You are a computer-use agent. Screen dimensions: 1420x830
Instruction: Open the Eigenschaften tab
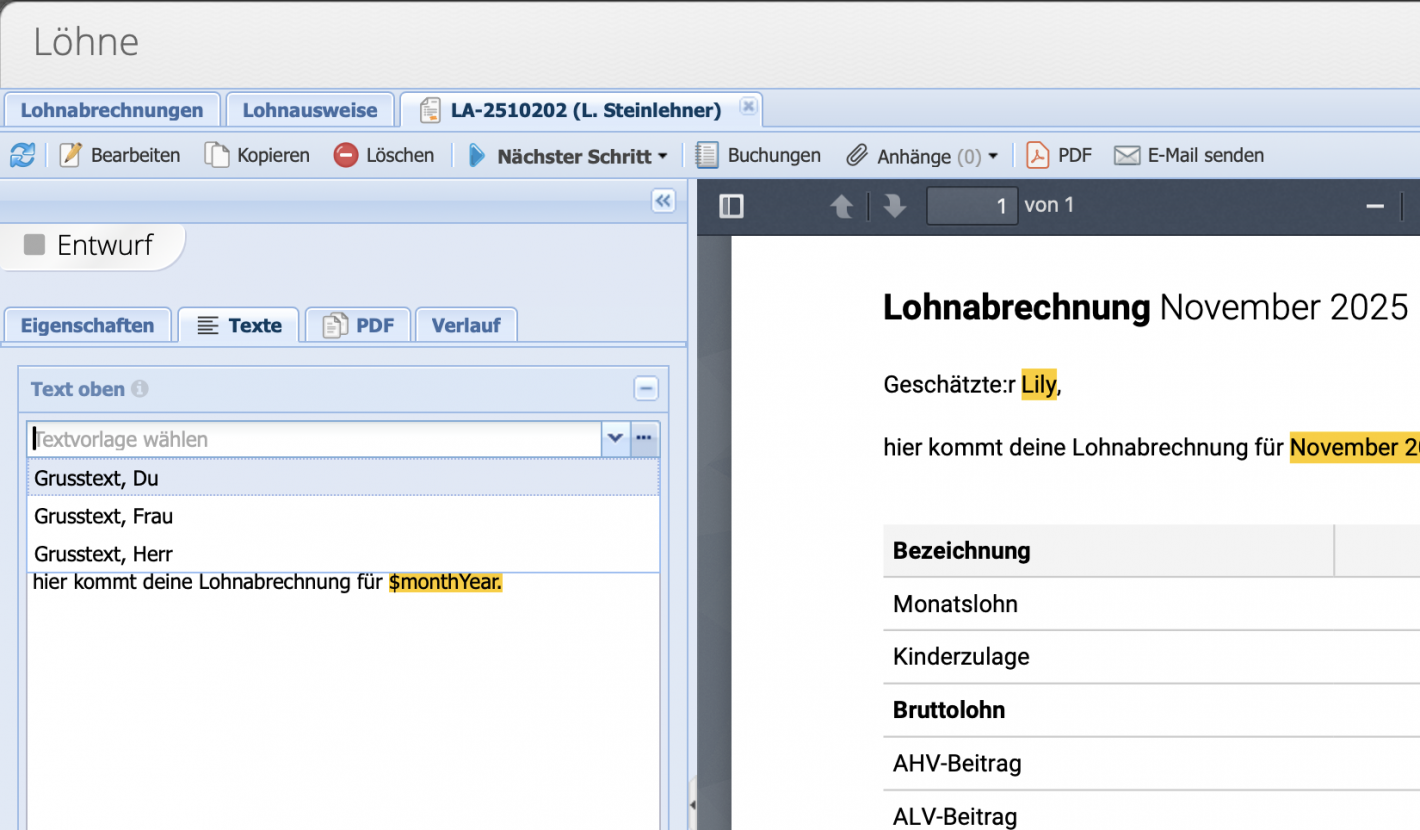[87, 324]
